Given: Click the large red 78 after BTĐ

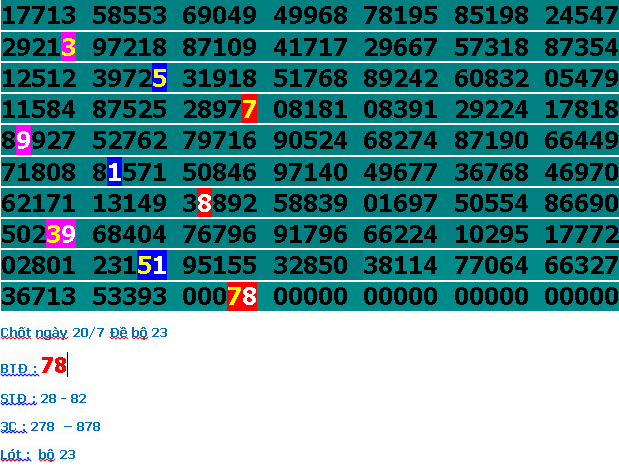Looking at the screenshot, I should pos(54,366).
